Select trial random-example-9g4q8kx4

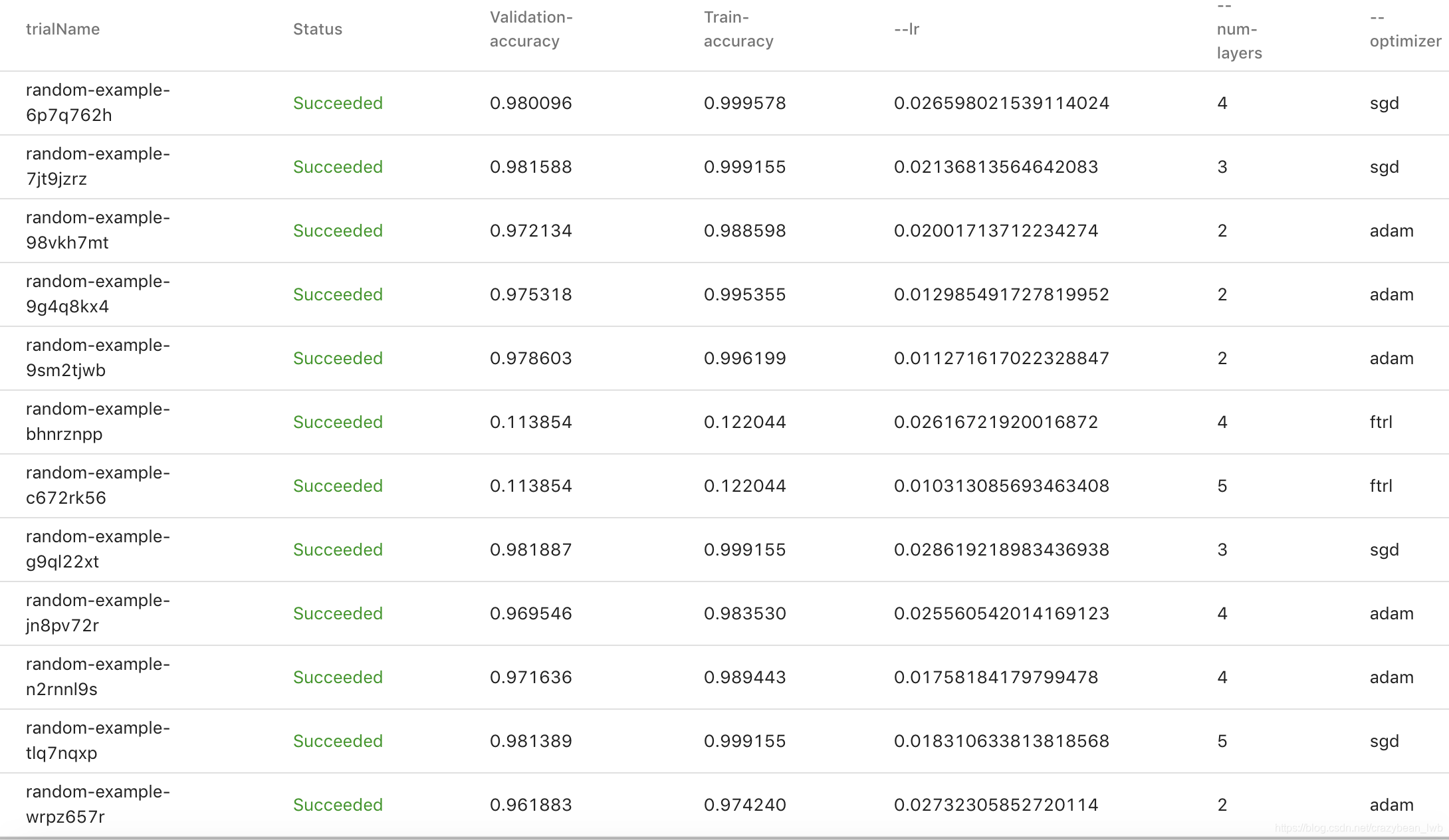[98, 294]
